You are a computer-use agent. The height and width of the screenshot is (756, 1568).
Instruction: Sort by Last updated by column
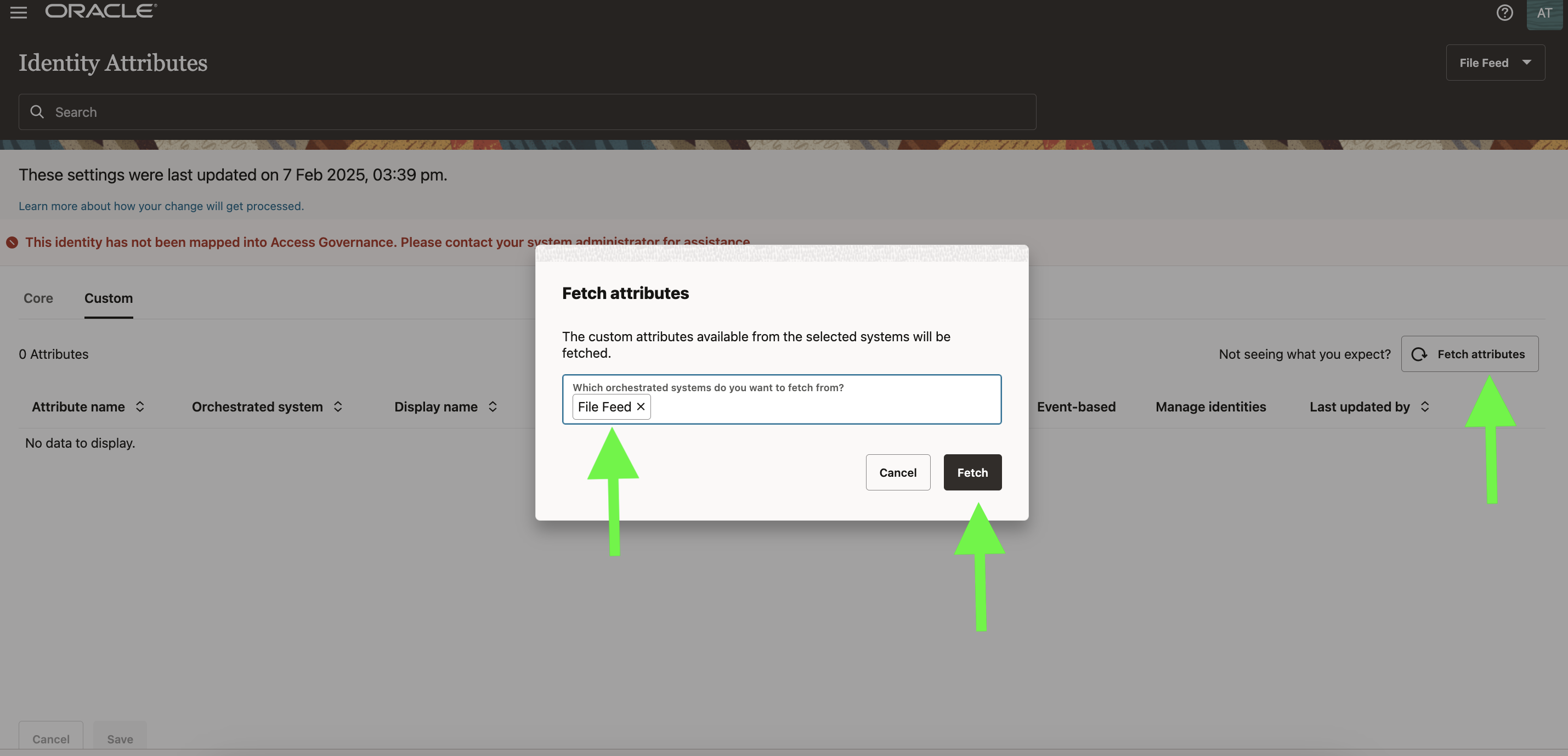(x=1424, y=407)
